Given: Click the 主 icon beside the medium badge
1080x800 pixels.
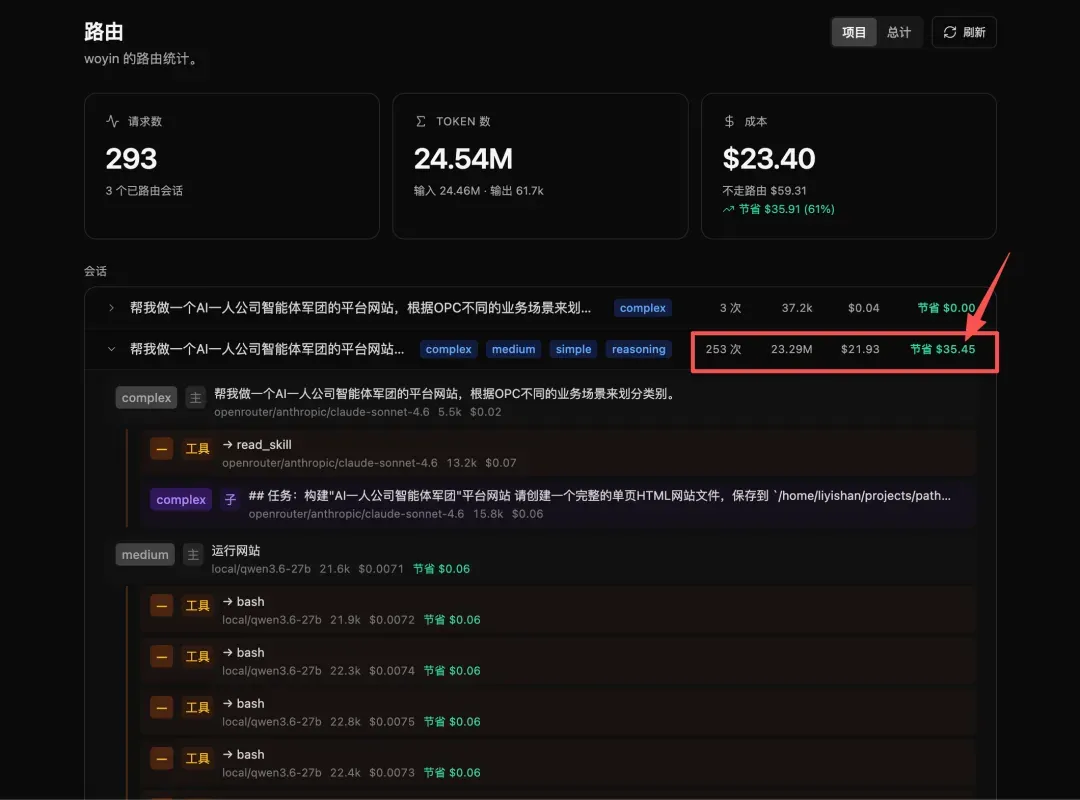Looking at the screenshot, I should (193, 555).
